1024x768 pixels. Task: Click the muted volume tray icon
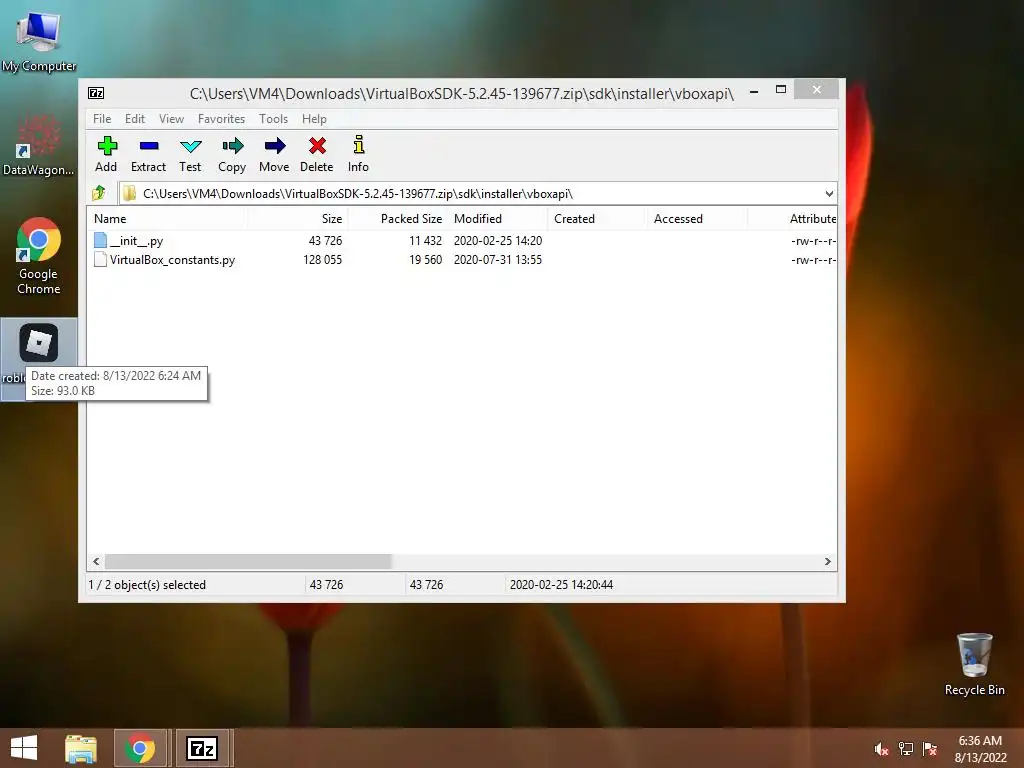(881, 749)
